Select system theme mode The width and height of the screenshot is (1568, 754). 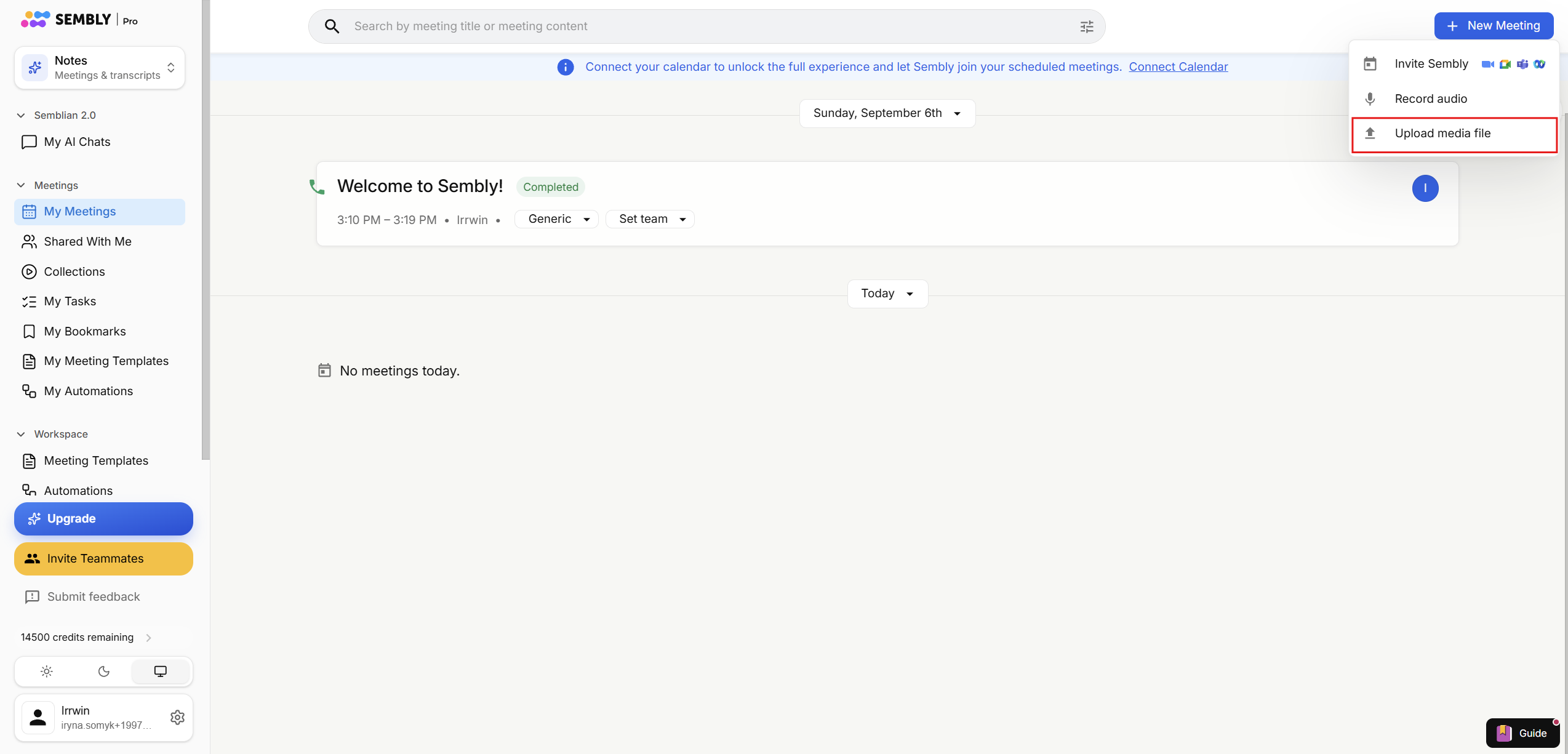click(x=160, y=672)
